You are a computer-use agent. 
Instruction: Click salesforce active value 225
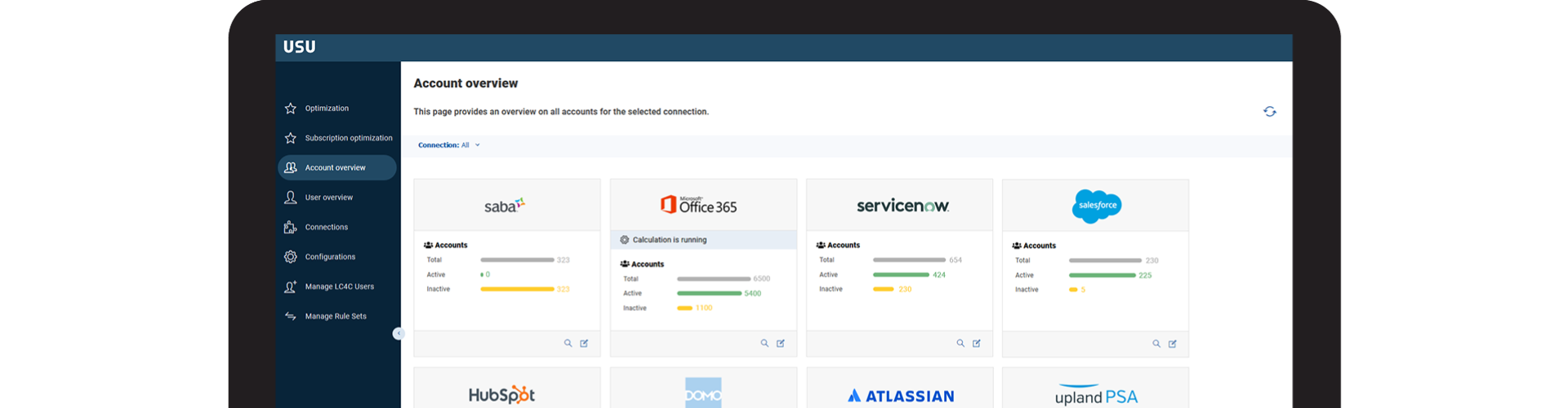[x=1145, y=276]
